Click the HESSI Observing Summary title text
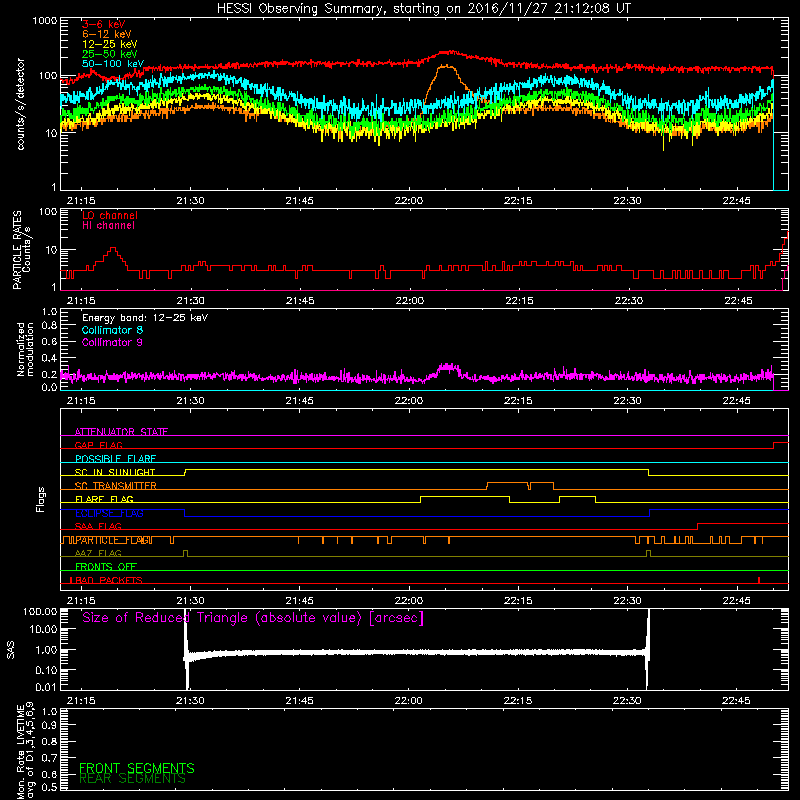The width and height of the screenshot is (800, 800). pyautogui.click(x=424, y=9)
